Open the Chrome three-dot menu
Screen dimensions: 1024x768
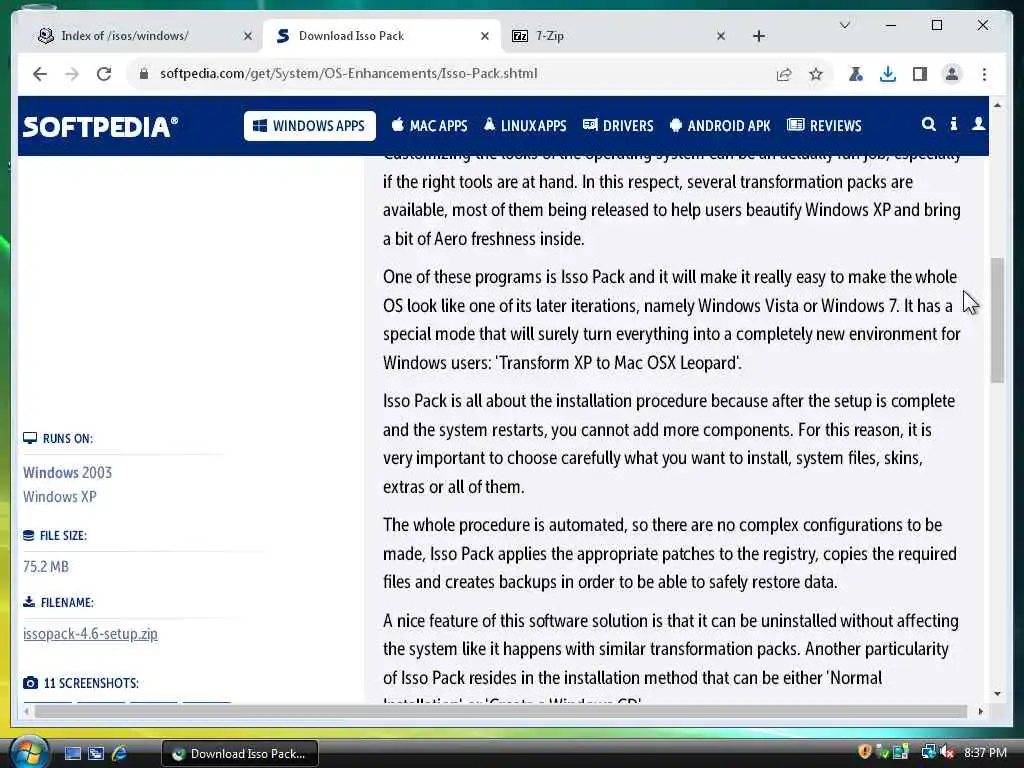click(984, 74)
